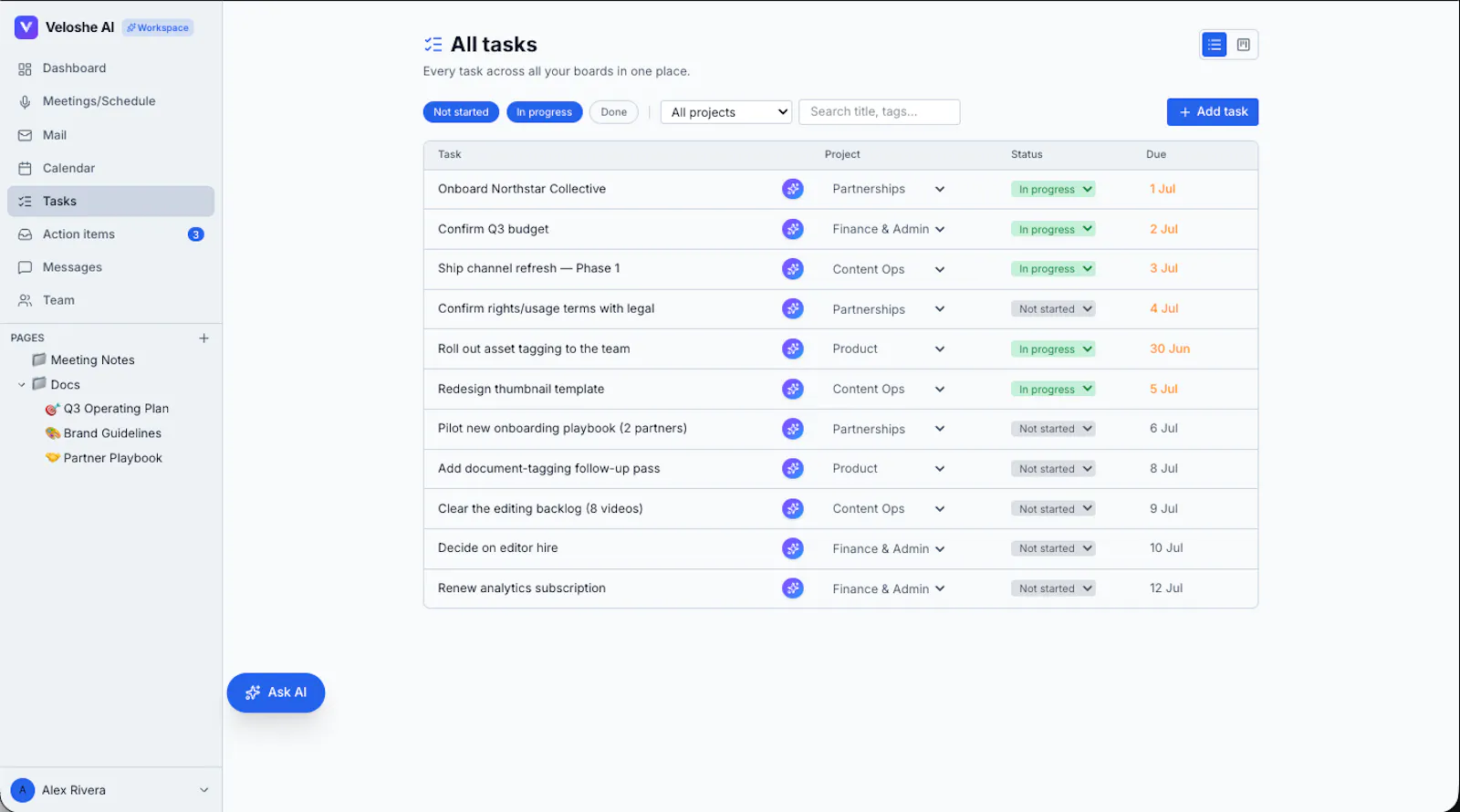Select Tasks in sidebar
This screenshot has width=1460, height=812.
tap(110, 201)
